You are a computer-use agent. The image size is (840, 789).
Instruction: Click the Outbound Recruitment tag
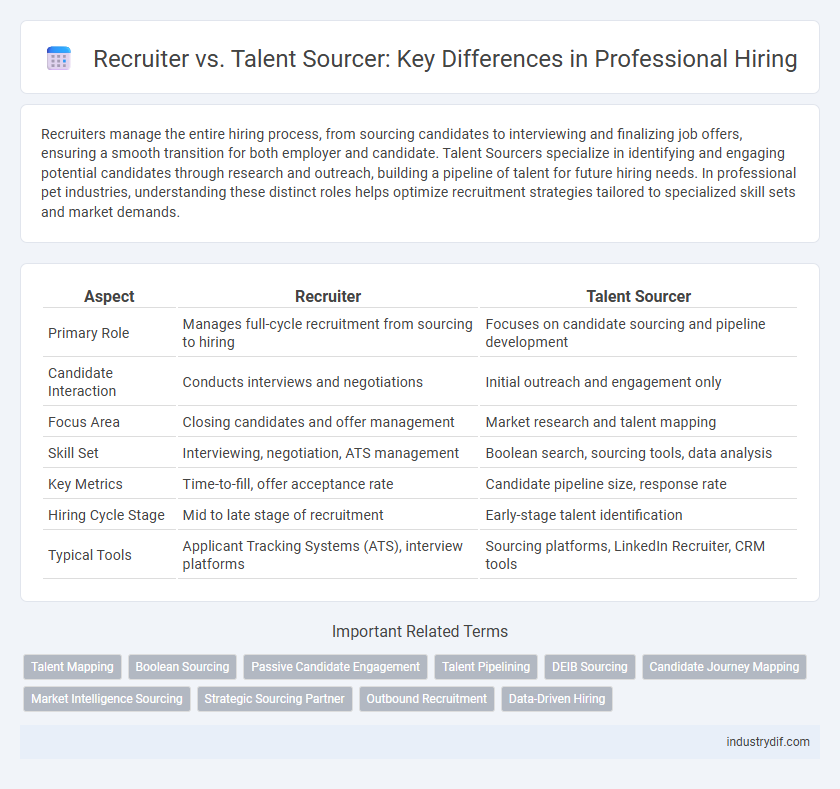click(426, 699)
